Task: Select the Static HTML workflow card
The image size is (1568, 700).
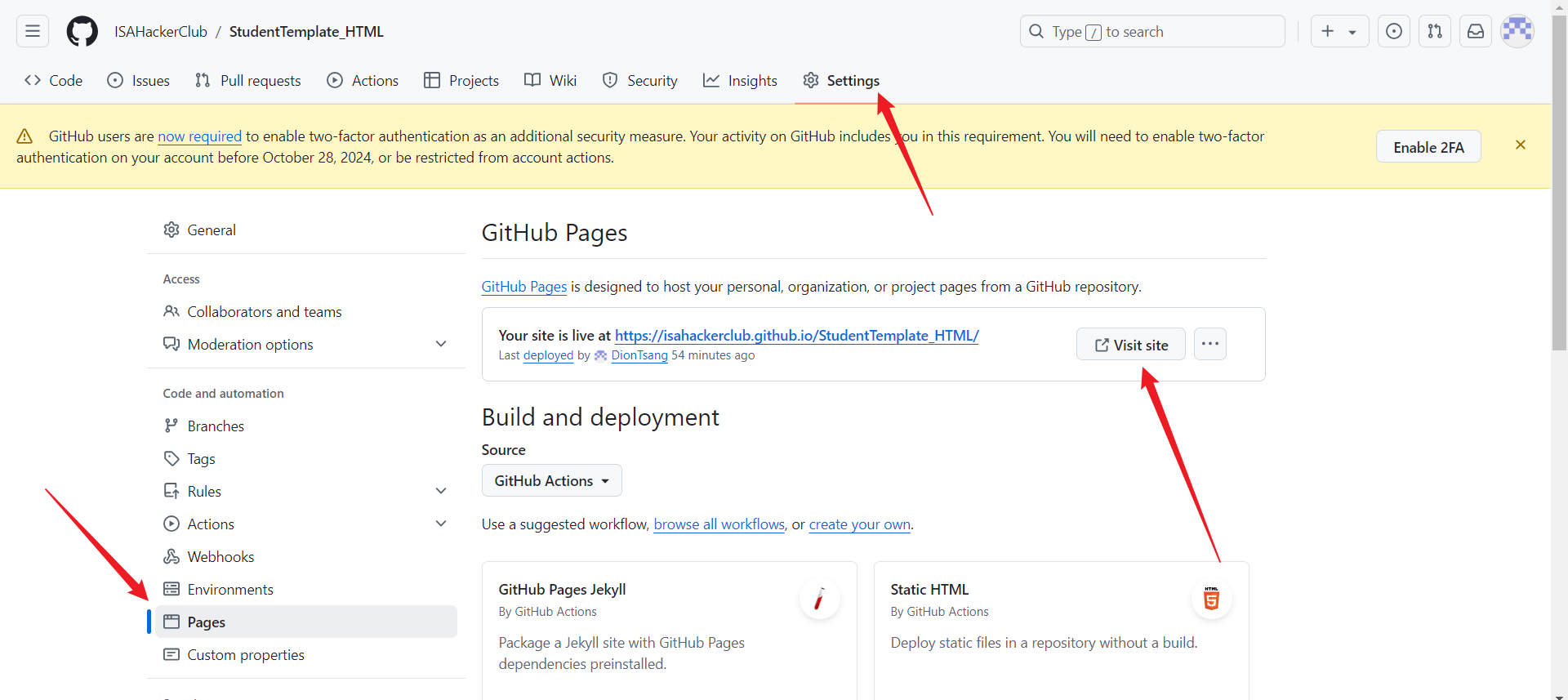Action: coord(1061,630)
